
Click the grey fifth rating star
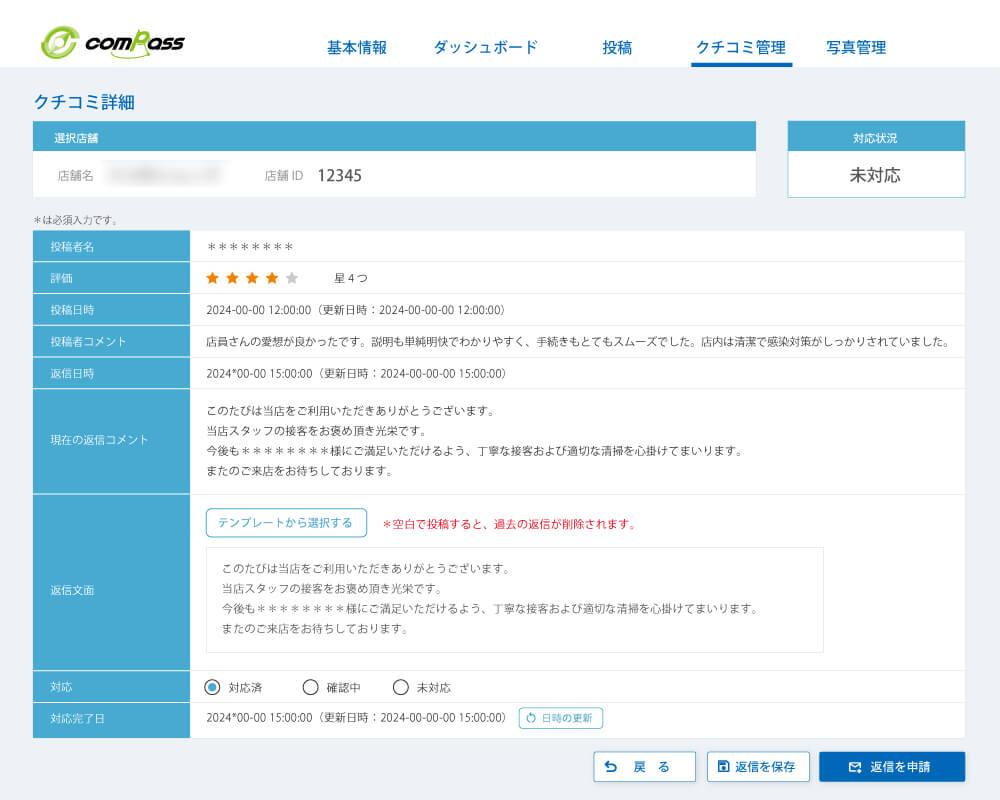coord(292,278)
